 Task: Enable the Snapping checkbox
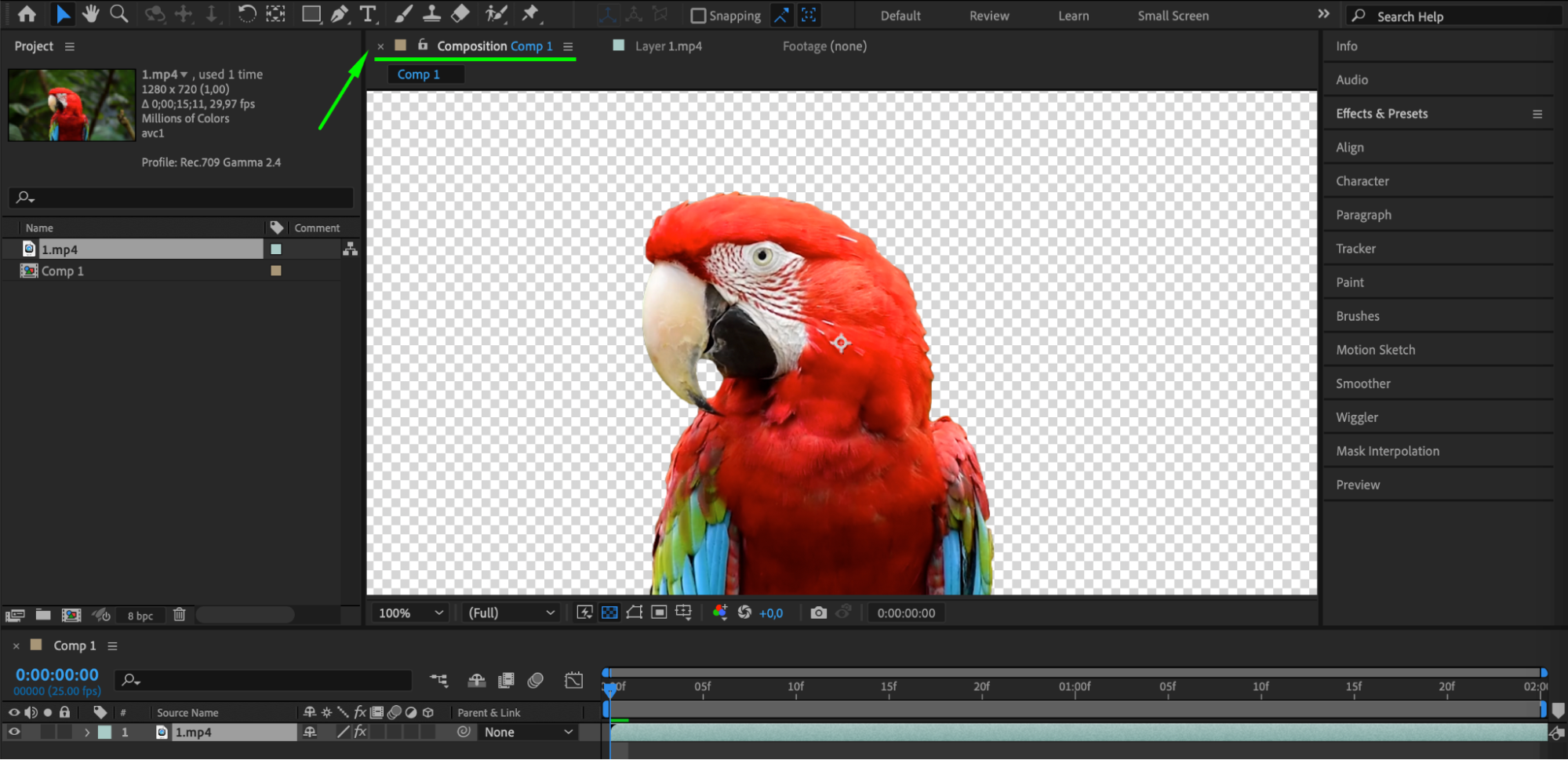click(x=698, y=16)
